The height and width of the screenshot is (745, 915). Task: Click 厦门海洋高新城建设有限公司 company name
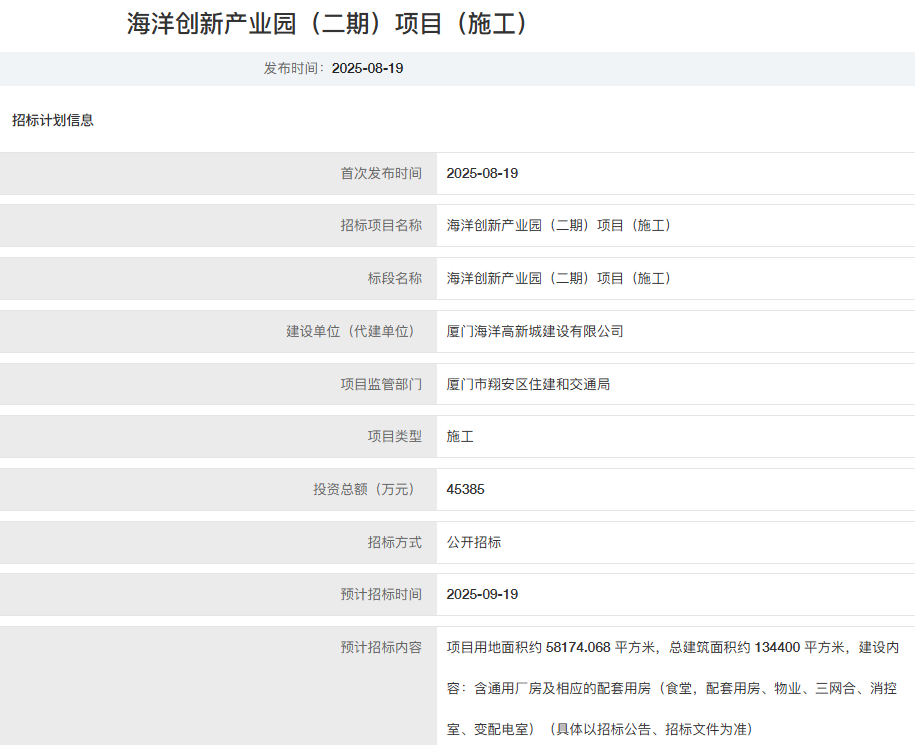pos(535,331)
